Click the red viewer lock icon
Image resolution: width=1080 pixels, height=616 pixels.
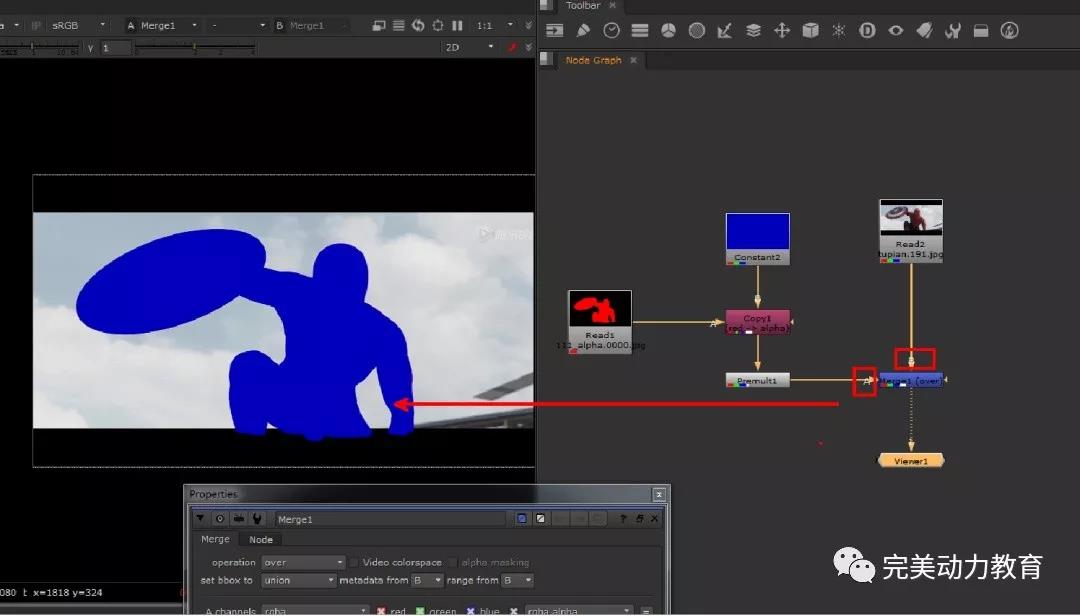pyautogui.click(x=512, y=47)
